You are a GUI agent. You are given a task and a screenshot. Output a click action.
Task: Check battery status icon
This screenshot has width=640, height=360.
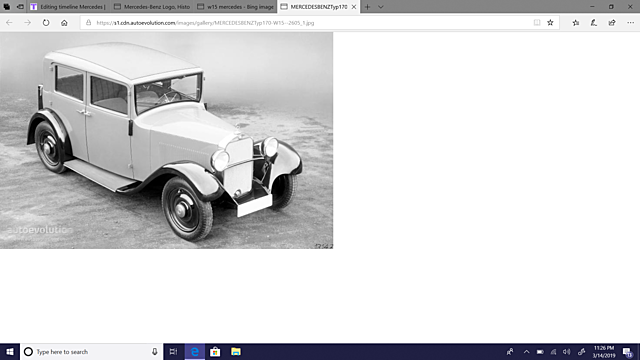pos(540,352)
